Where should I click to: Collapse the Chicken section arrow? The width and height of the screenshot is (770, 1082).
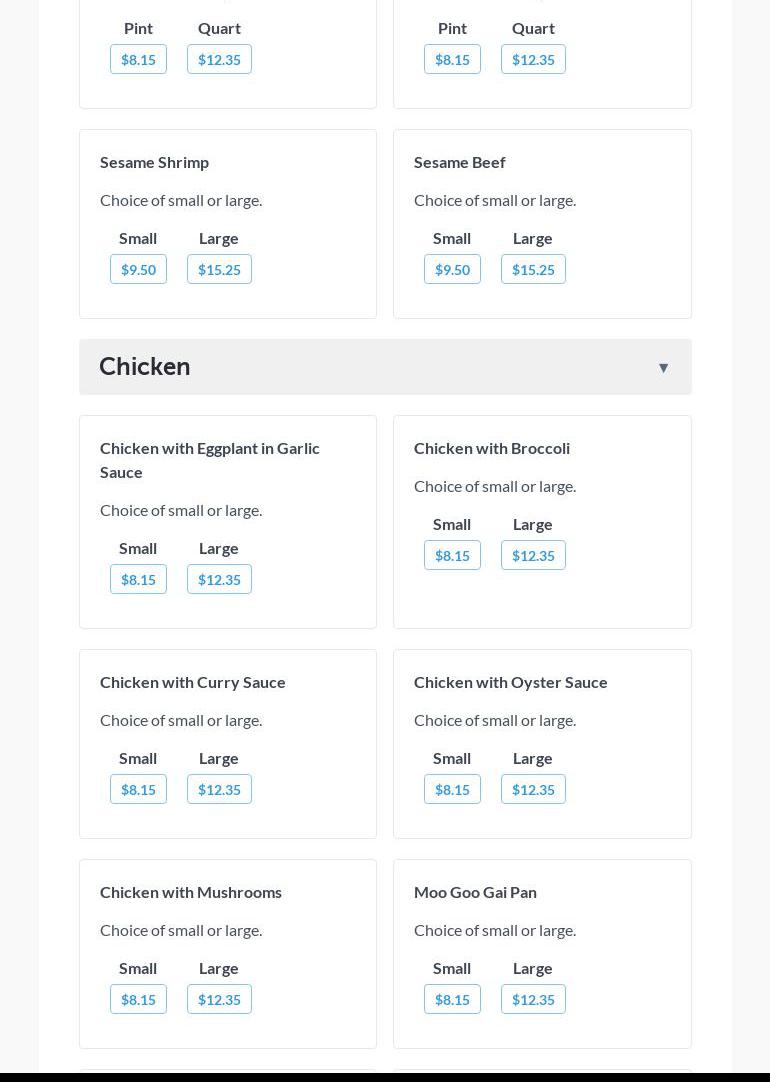tap(663, 368)
